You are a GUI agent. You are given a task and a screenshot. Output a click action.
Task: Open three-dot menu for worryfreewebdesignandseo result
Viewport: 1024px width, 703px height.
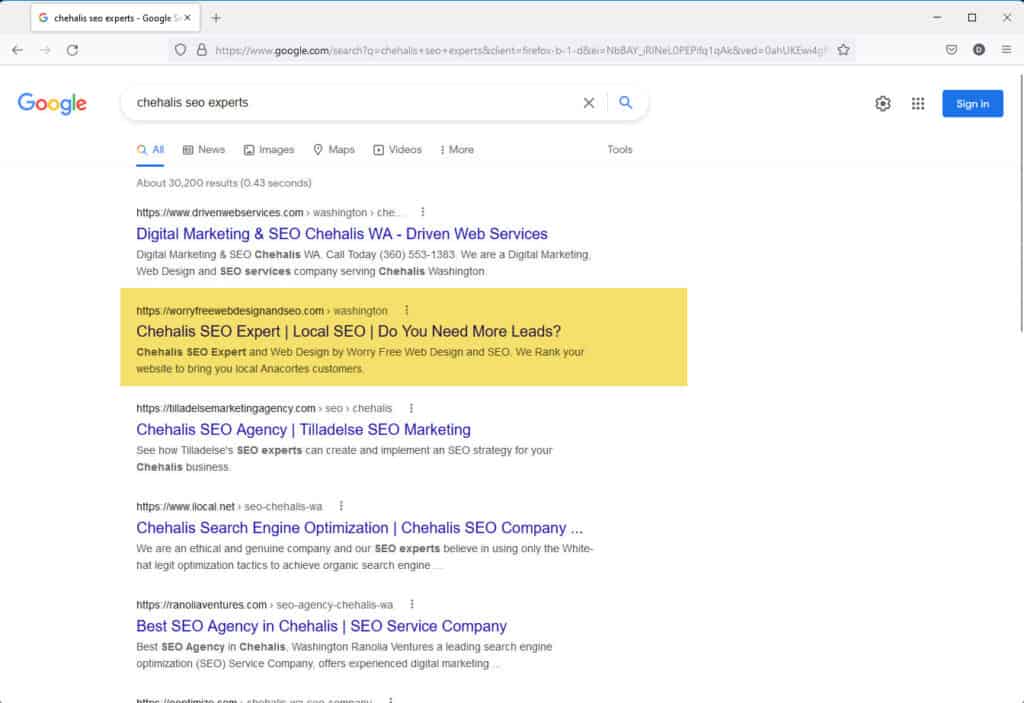(x=406, y=310)
